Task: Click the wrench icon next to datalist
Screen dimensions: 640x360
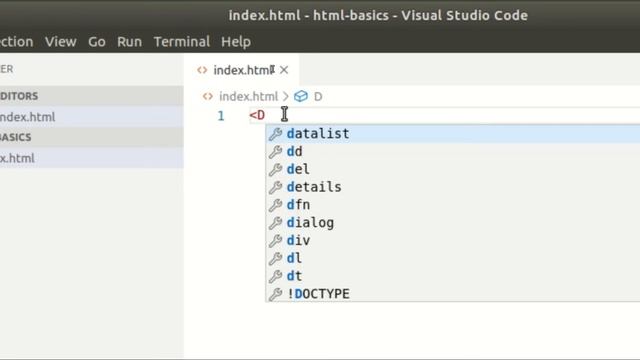Action: tap(276, 134)
